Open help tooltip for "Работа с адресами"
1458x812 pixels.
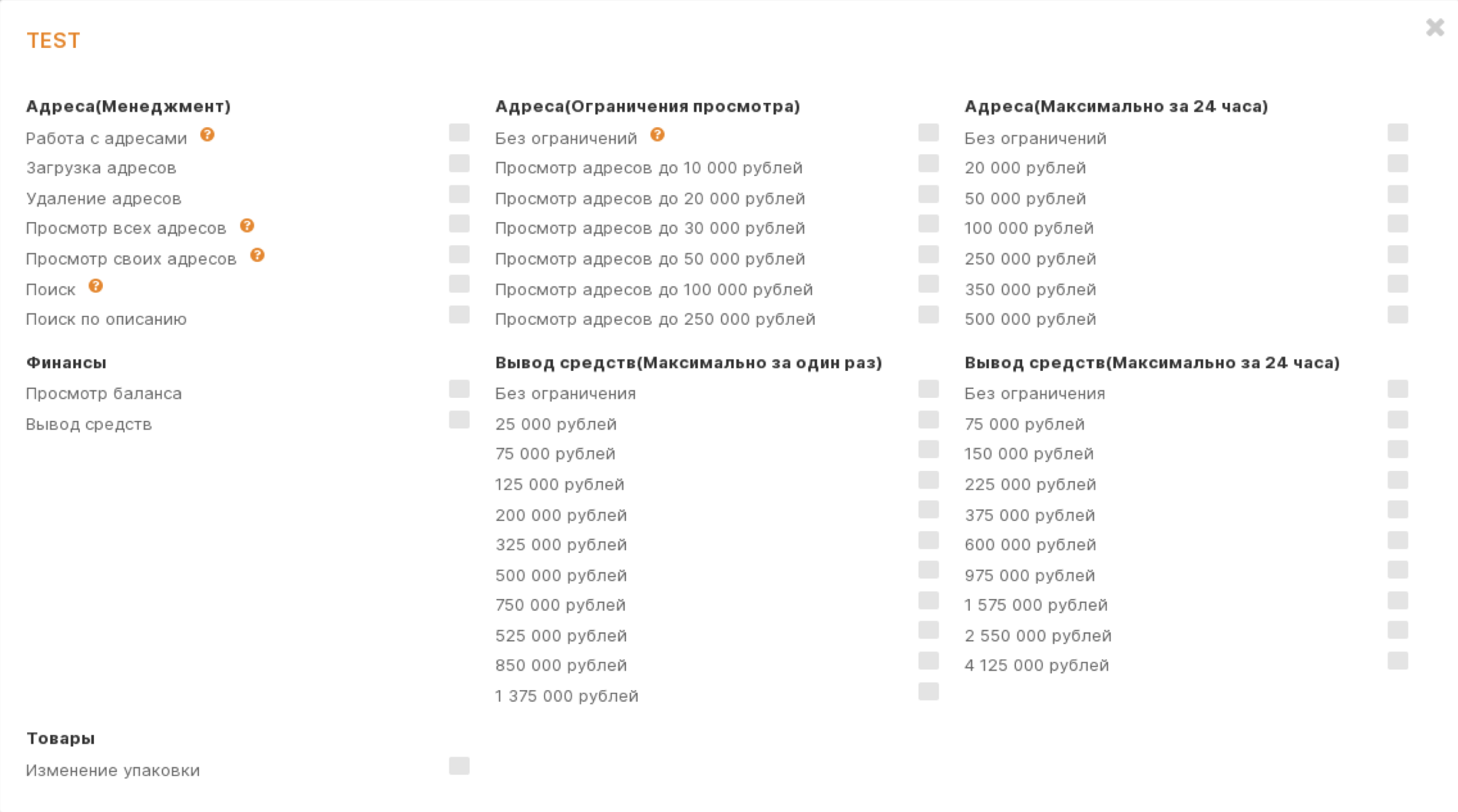click(206, 135)
